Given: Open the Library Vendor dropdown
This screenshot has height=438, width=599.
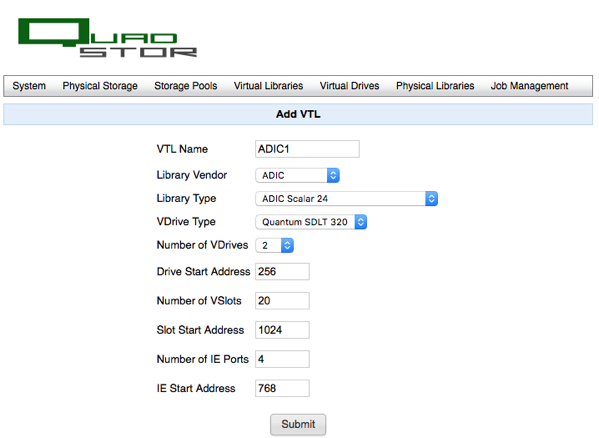Looking at the screenshot, I should (297, 175).
